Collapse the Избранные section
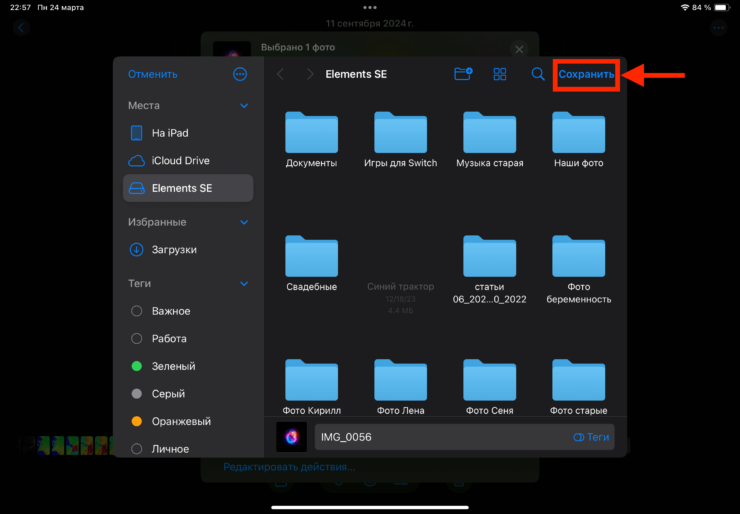The width and height of the screenshot is (740, 514). coord(244,222)
